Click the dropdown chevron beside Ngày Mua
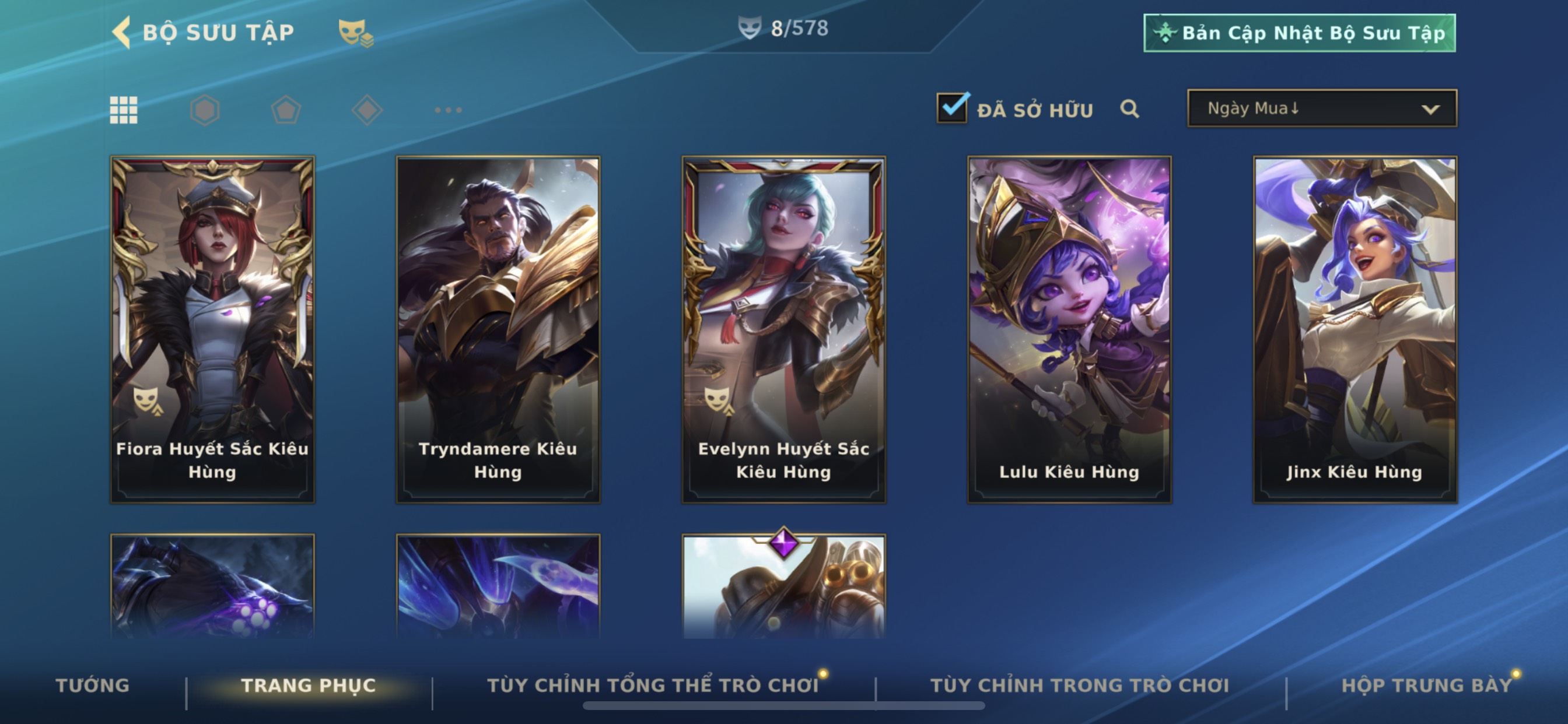This screenshot has height=724, width=1568. click(x=1430, y=110)
